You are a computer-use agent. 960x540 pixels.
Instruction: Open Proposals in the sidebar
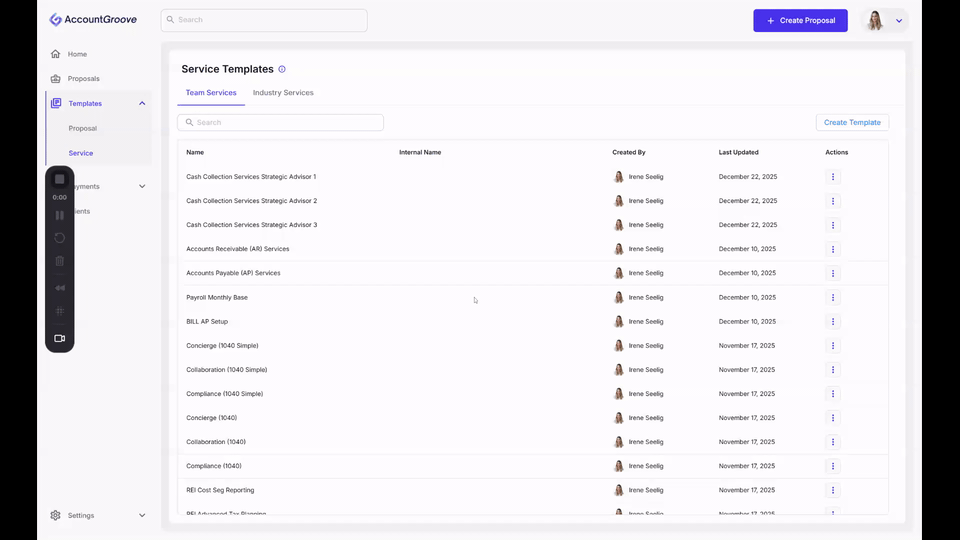83,78
